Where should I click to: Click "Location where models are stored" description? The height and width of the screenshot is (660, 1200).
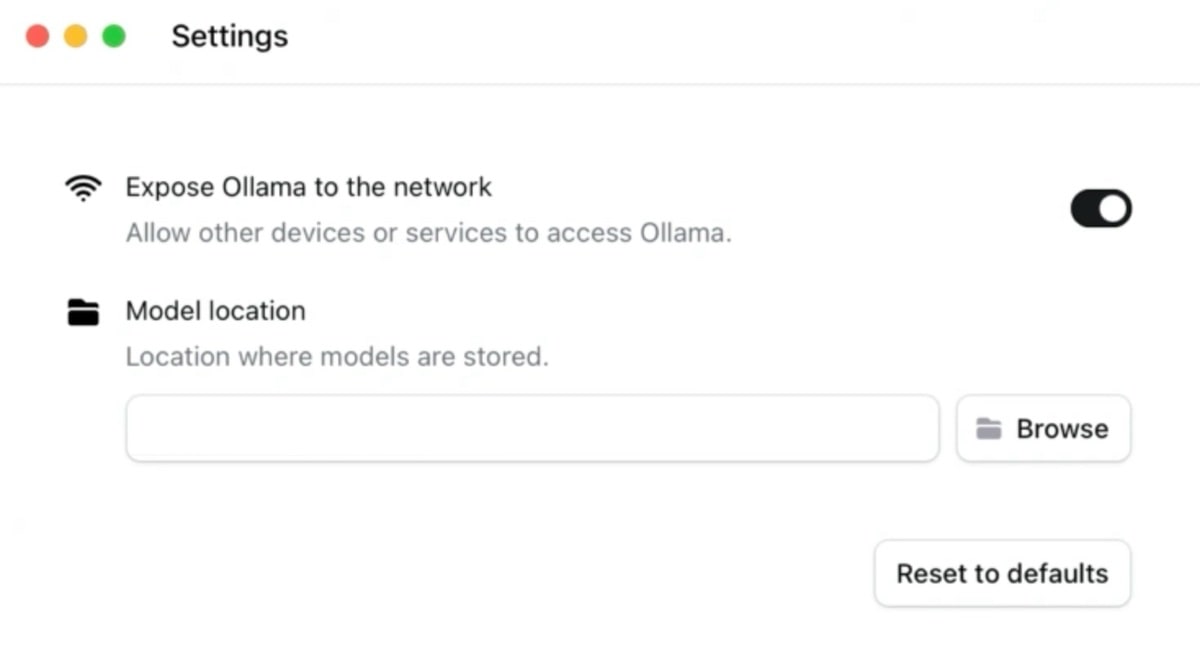(x=337, y=356)
